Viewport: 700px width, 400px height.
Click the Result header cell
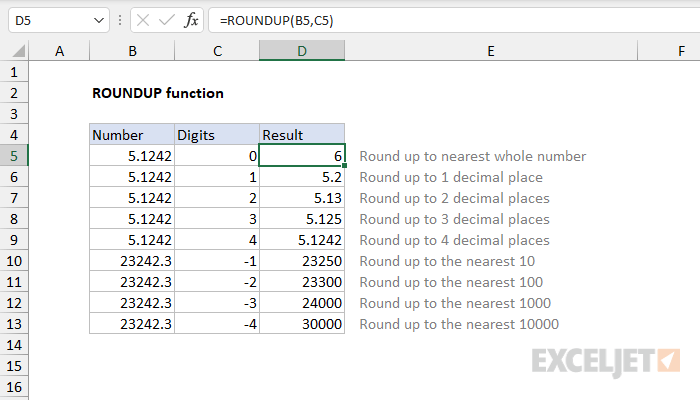point(301,135)
